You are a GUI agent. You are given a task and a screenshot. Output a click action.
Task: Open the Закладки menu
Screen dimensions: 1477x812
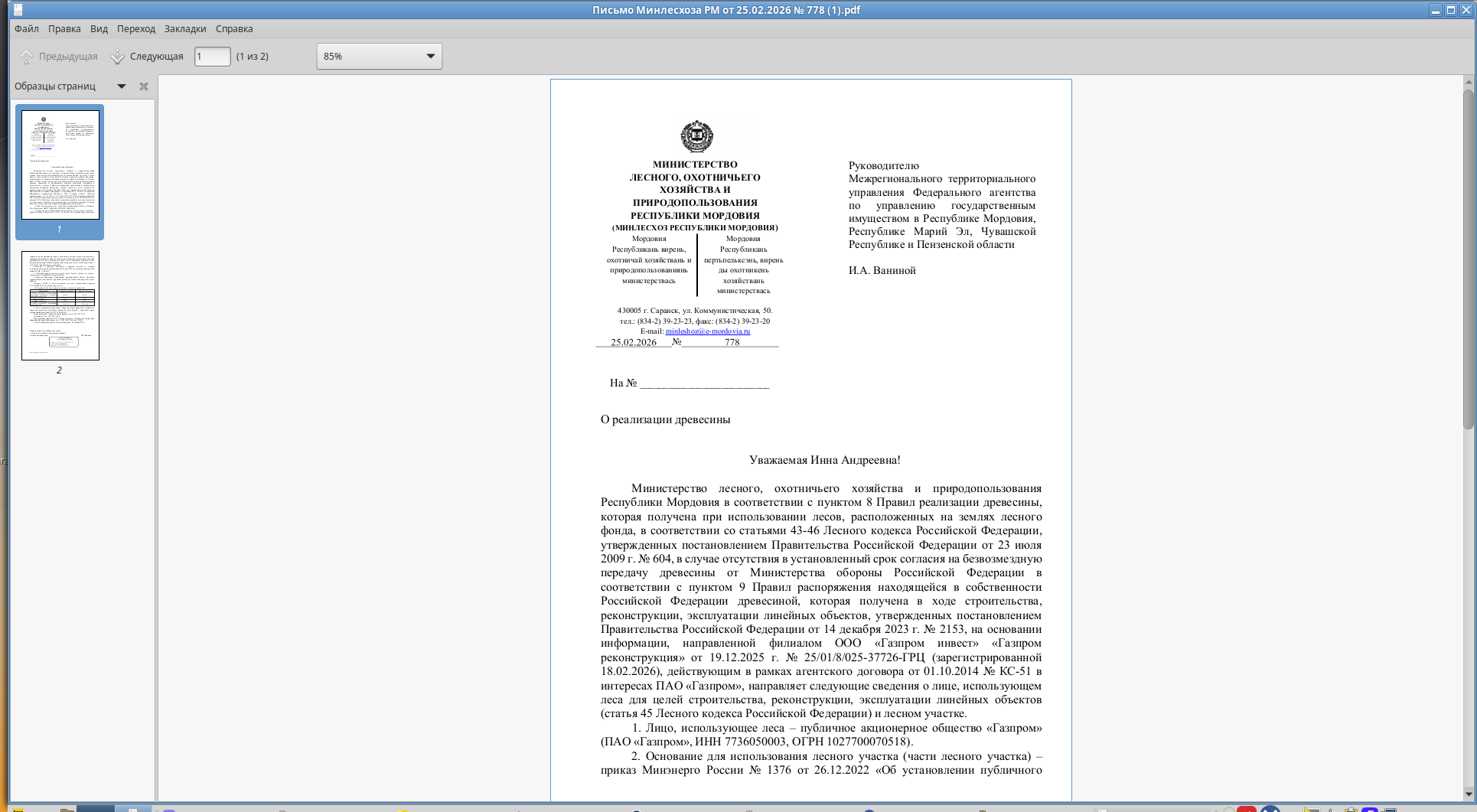185,29
